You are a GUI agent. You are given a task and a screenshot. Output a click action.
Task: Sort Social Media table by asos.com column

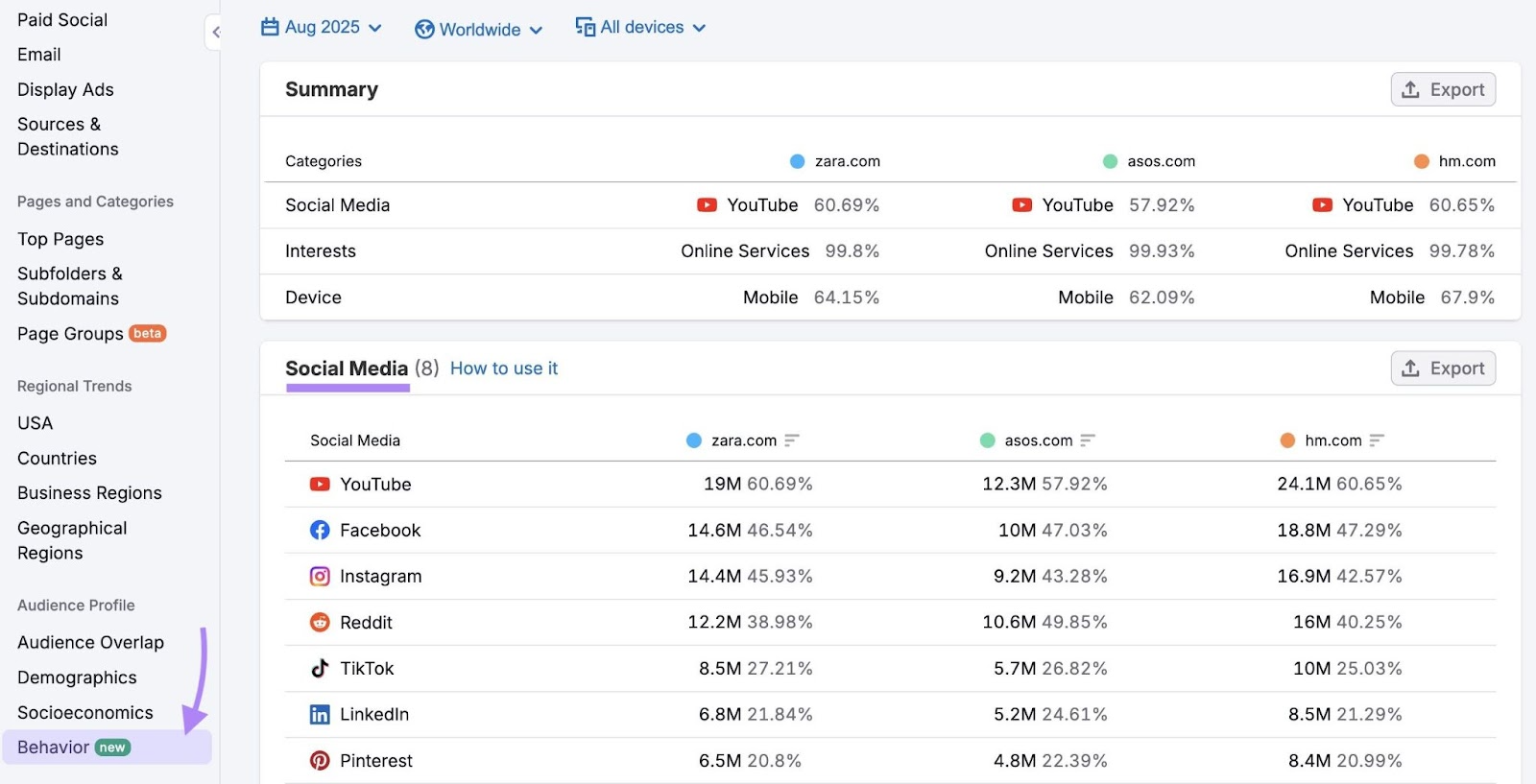(x=1088, y=440)
